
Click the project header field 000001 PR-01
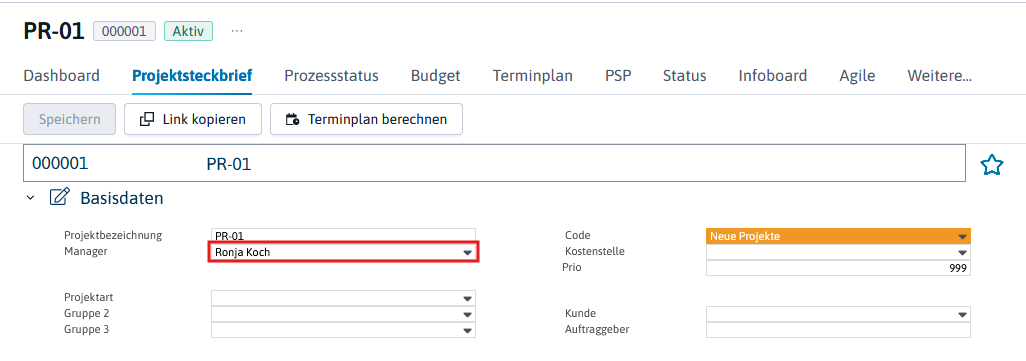(494, 163)
